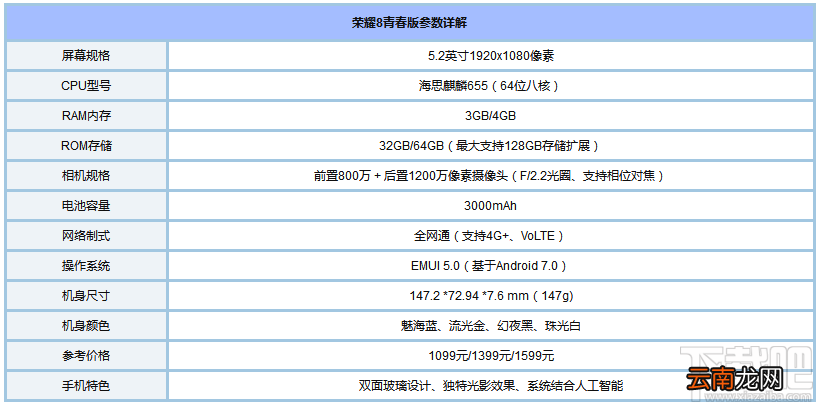Select the 机身颜色 label cell
820x407 pixels.
coord(86,326)
